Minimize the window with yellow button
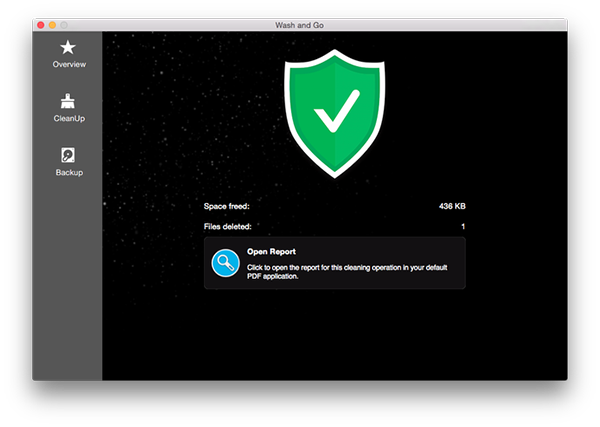The width and height of the screenshot is (600, 427). tap(52, 25)
